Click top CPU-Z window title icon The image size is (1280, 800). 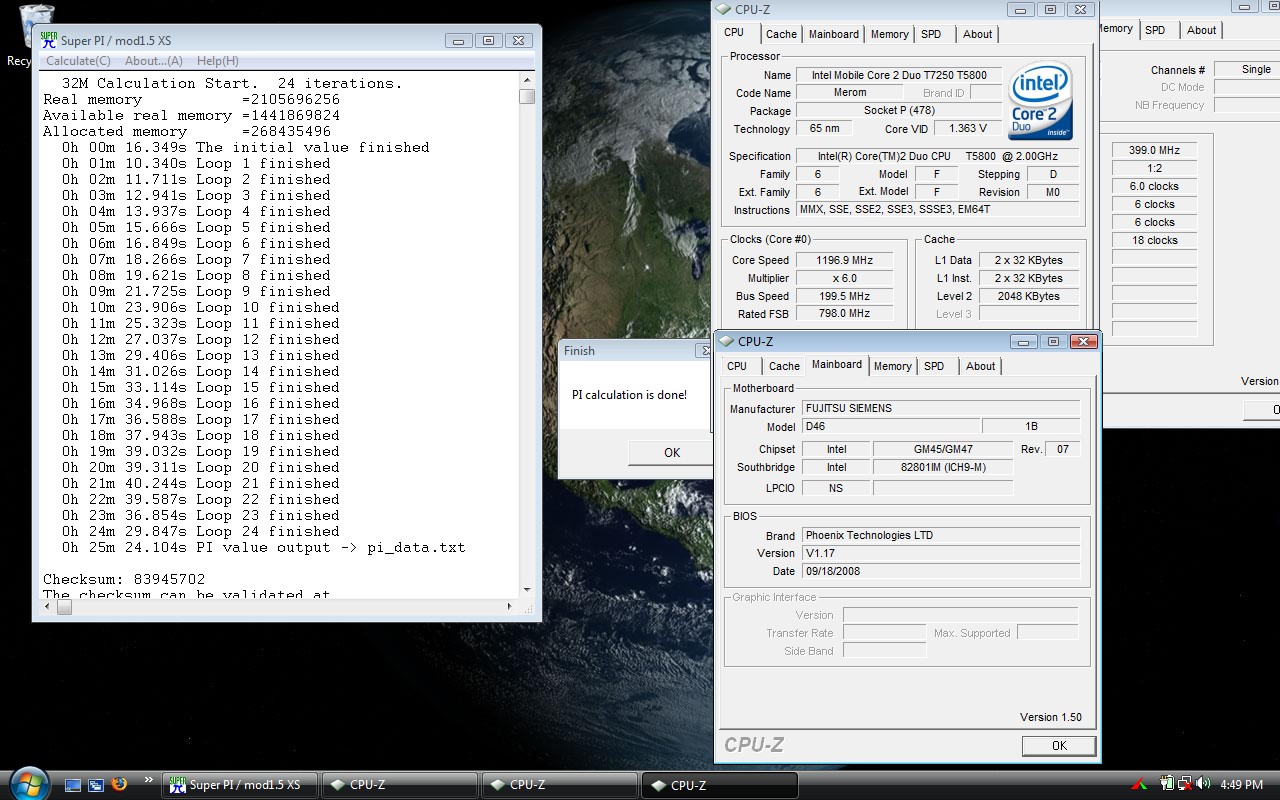(725, 9)
